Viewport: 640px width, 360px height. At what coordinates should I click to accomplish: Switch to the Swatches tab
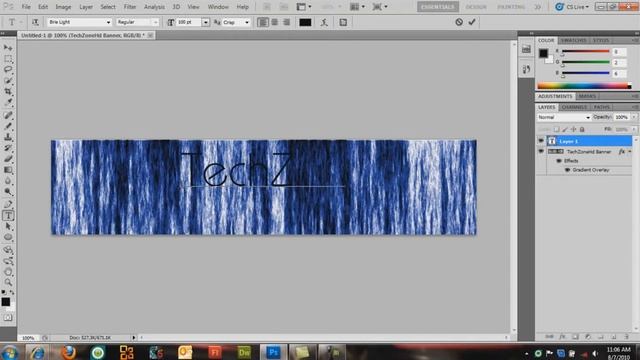573,40
